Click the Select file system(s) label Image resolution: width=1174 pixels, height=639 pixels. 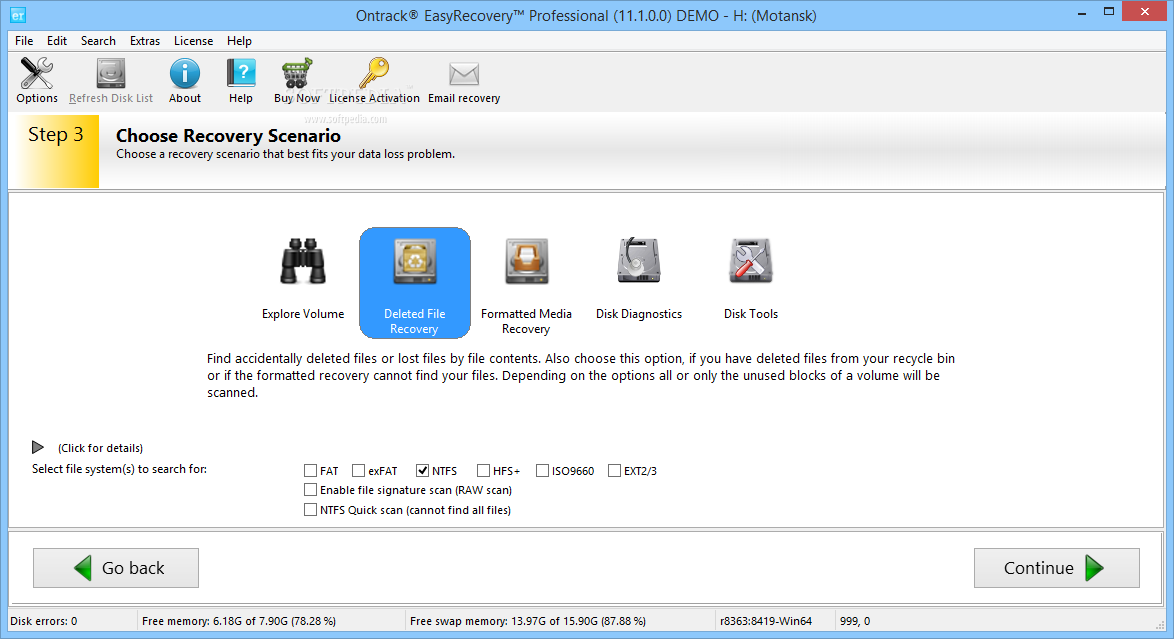(119, 469)
